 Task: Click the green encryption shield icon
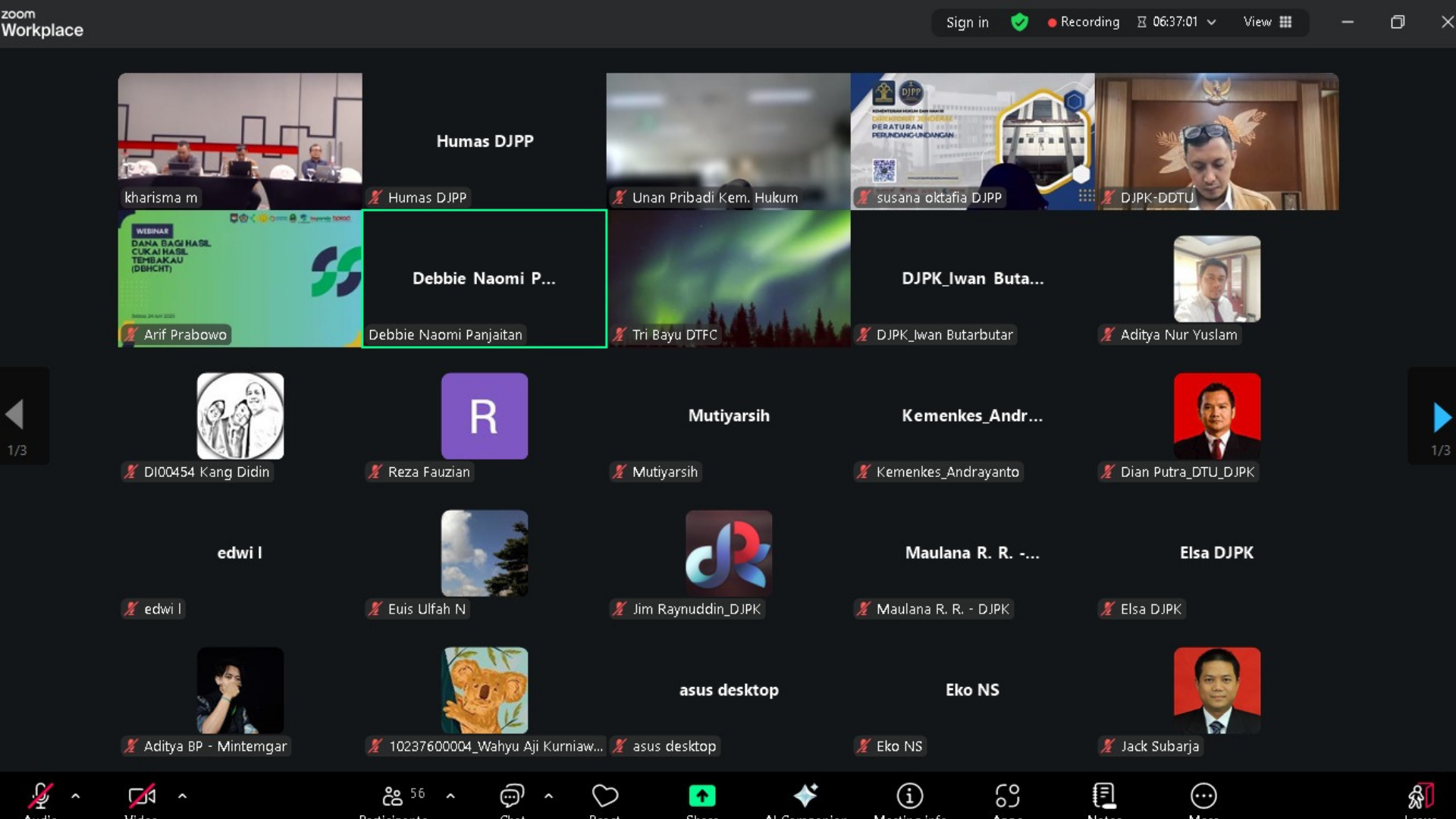click(x=1019, y=22)
